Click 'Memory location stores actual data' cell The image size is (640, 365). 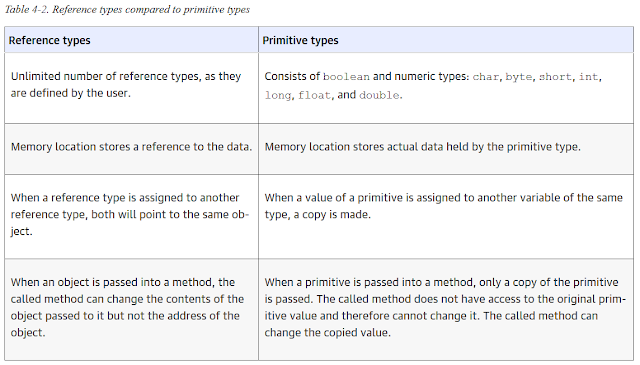[x=446, y=149]
